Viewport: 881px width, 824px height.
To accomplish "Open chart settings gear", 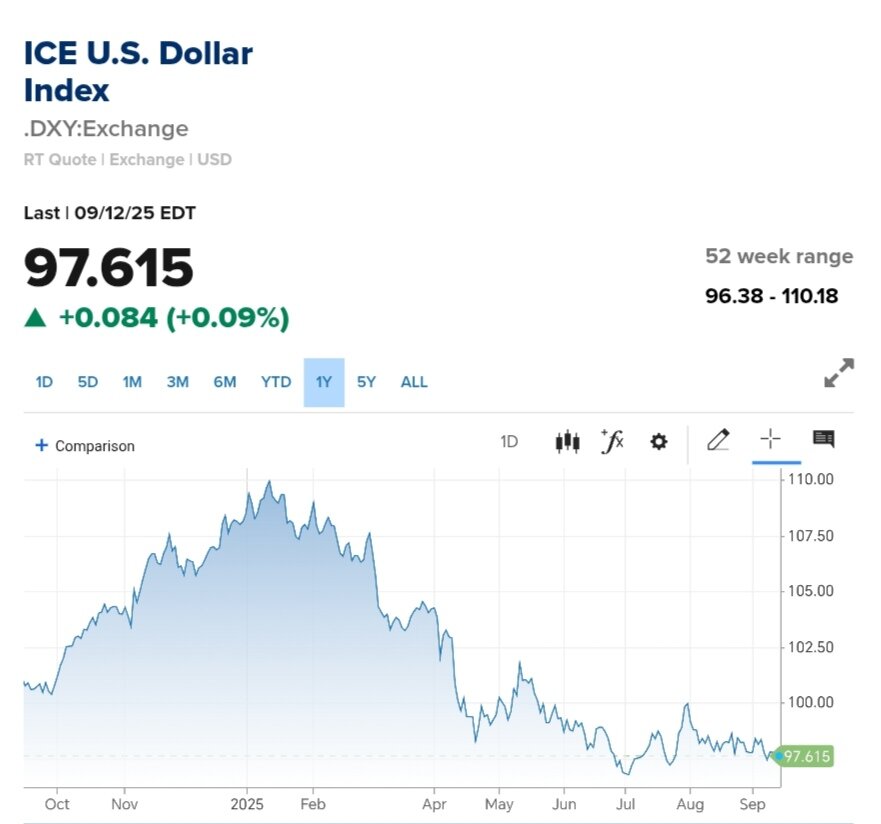I will (x=658, y=441).
